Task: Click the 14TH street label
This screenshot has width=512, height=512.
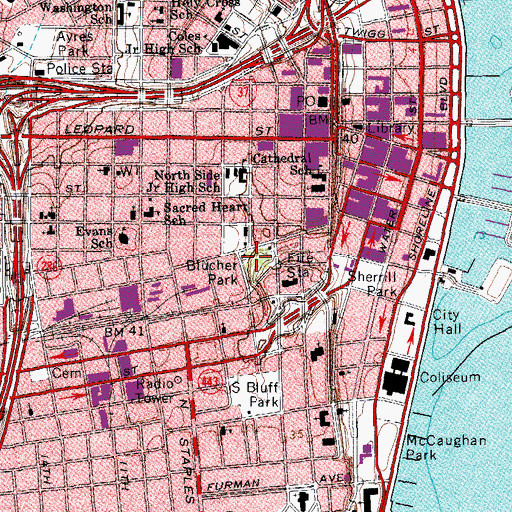Action: click(46, 471)
